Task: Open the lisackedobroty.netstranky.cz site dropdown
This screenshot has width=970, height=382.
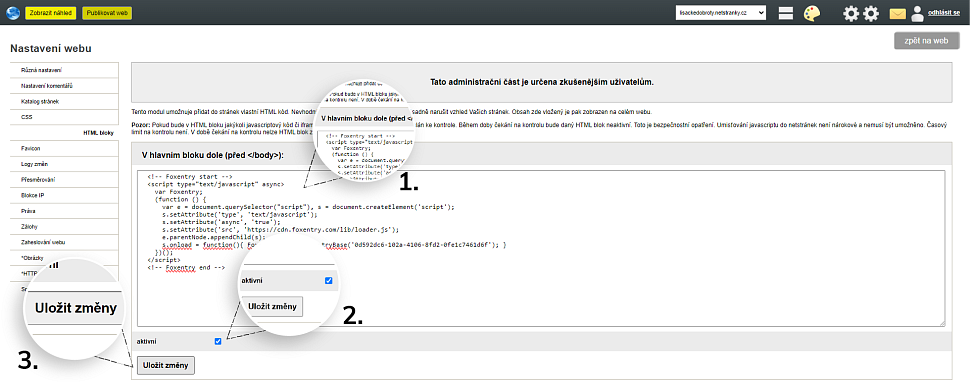Action: pos(721,13)
